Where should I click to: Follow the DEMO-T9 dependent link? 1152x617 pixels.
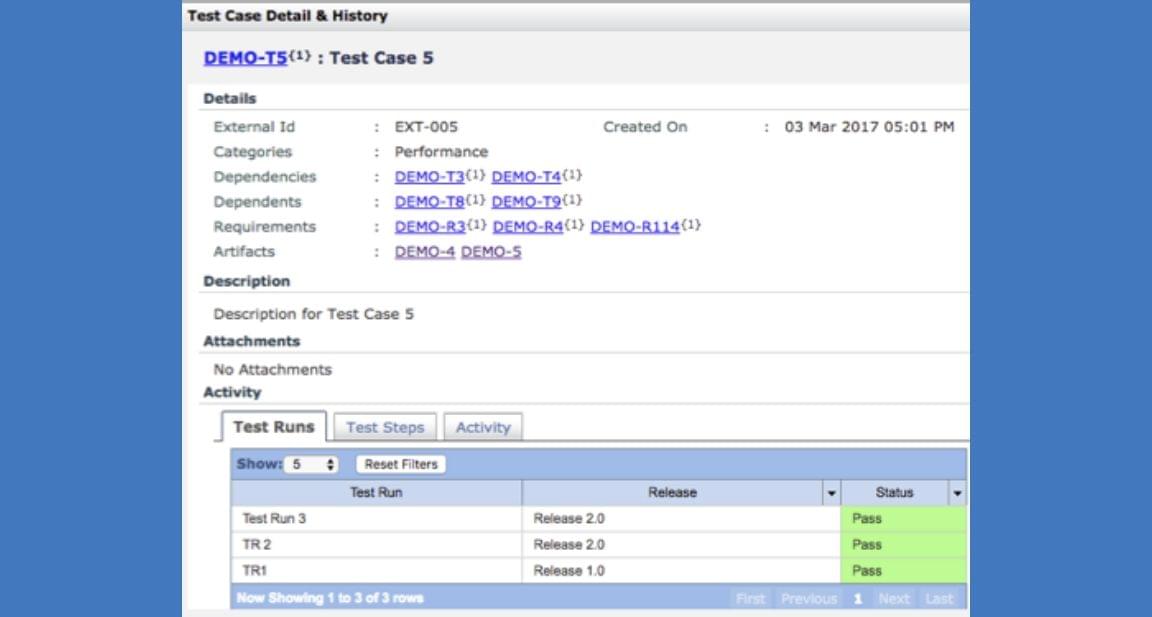pos(526,202)
